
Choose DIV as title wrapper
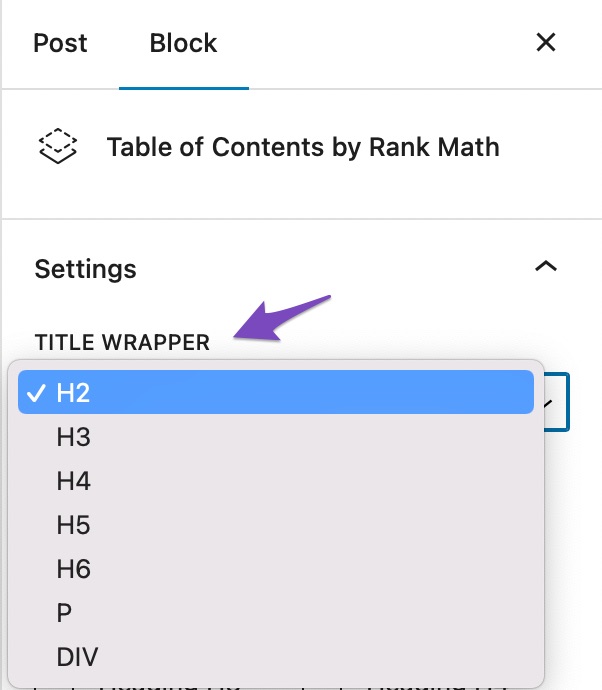click(x=78, y=657)
